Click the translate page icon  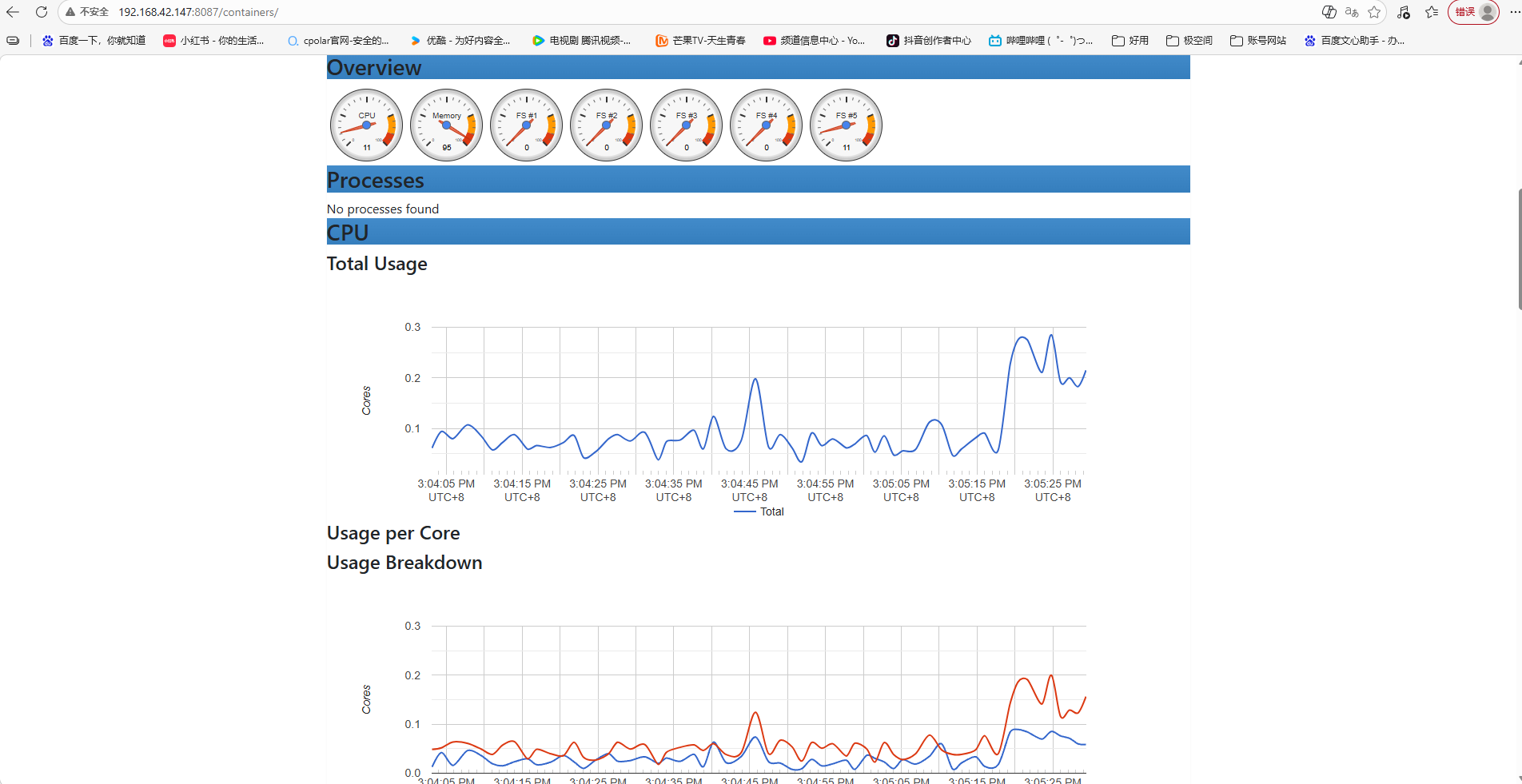click(x=1352, y=12)
